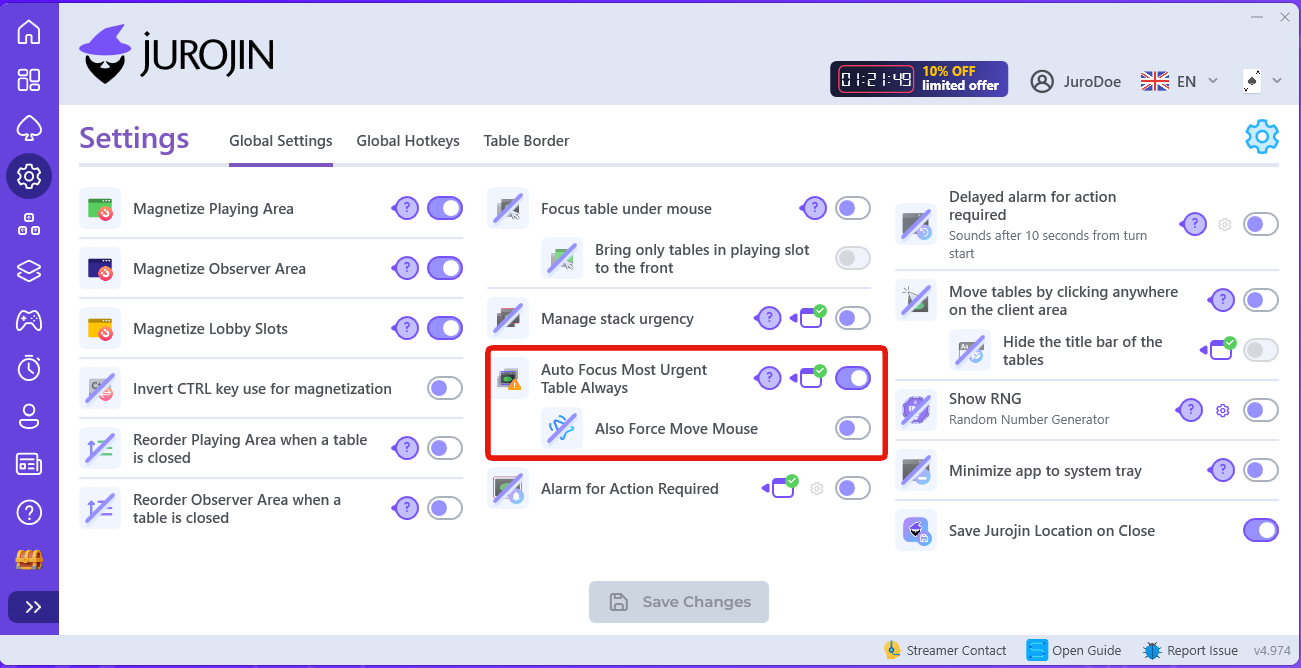Enable Also Force Move Mouse switch
This screenshot has height=668, width=1301.
[853, 428]
